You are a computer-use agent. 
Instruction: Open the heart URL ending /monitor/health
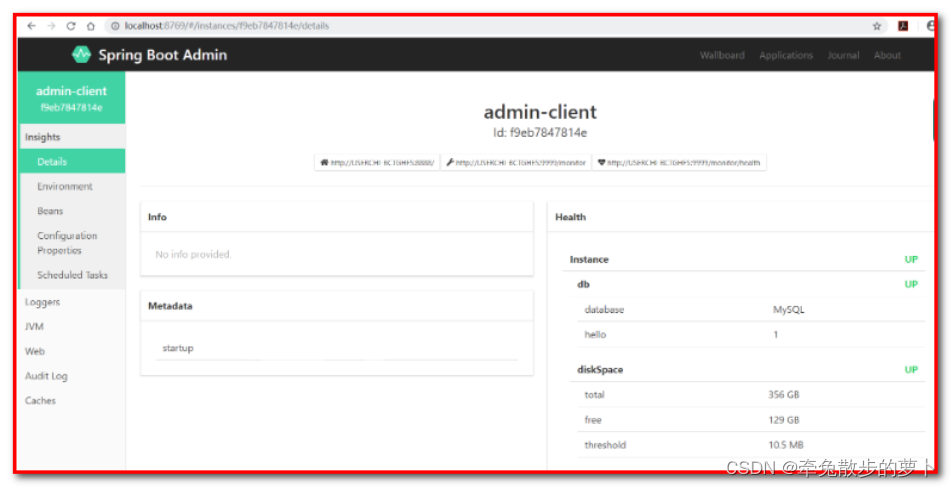[x=679, y=162]
